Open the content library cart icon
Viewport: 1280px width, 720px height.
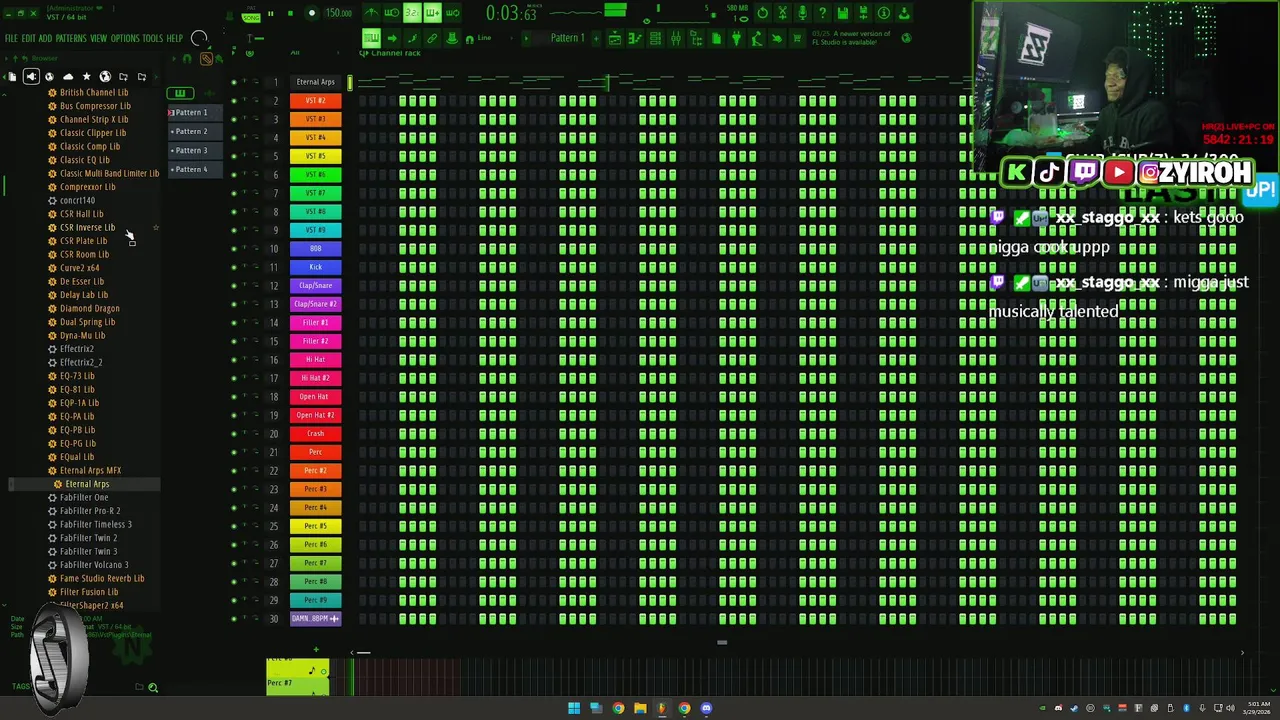click(x=797, y=38)
